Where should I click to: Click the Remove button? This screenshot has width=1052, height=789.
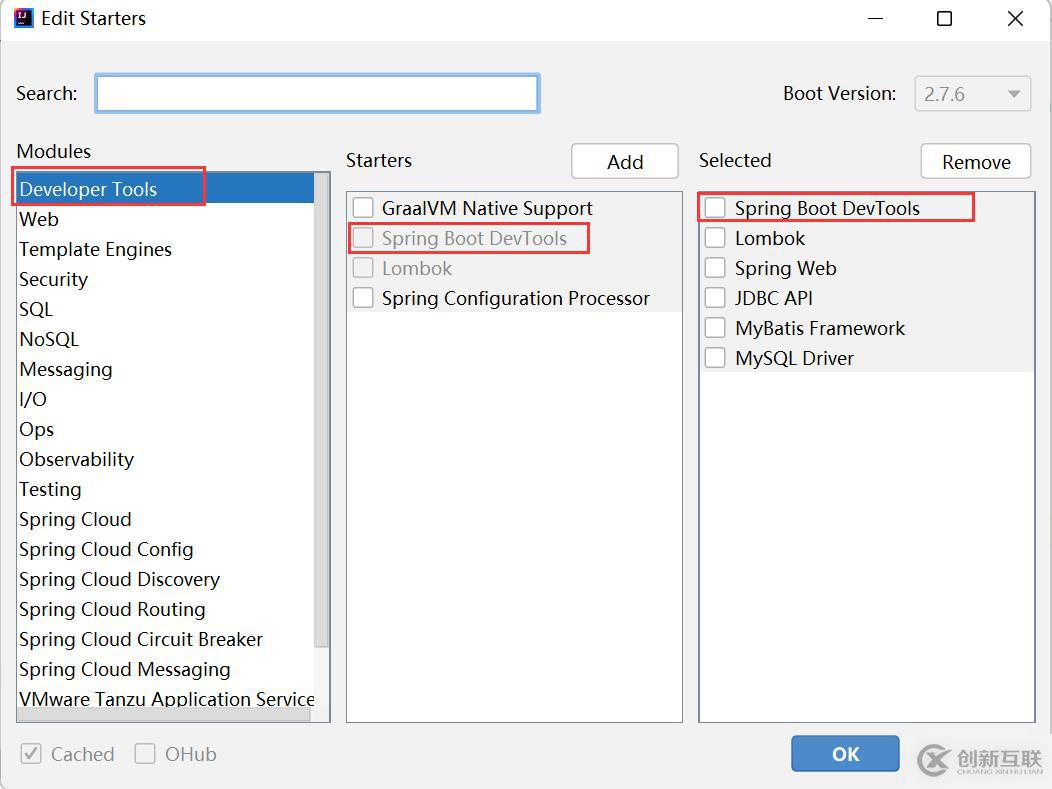click(x=976, y=162)
